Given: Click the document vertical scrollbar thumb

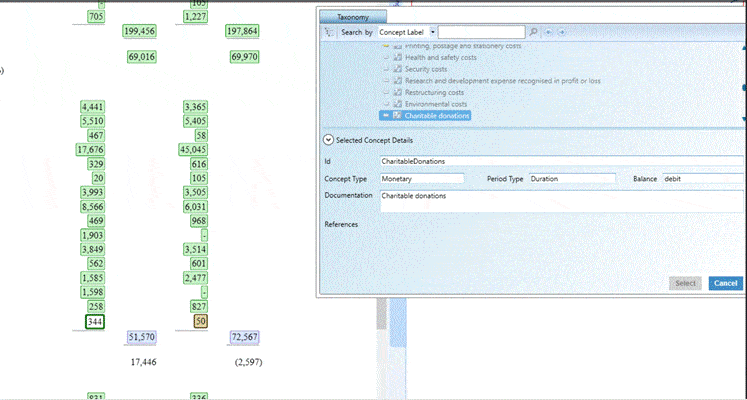Looking at the screenshot, I should (x=381, y=314).
